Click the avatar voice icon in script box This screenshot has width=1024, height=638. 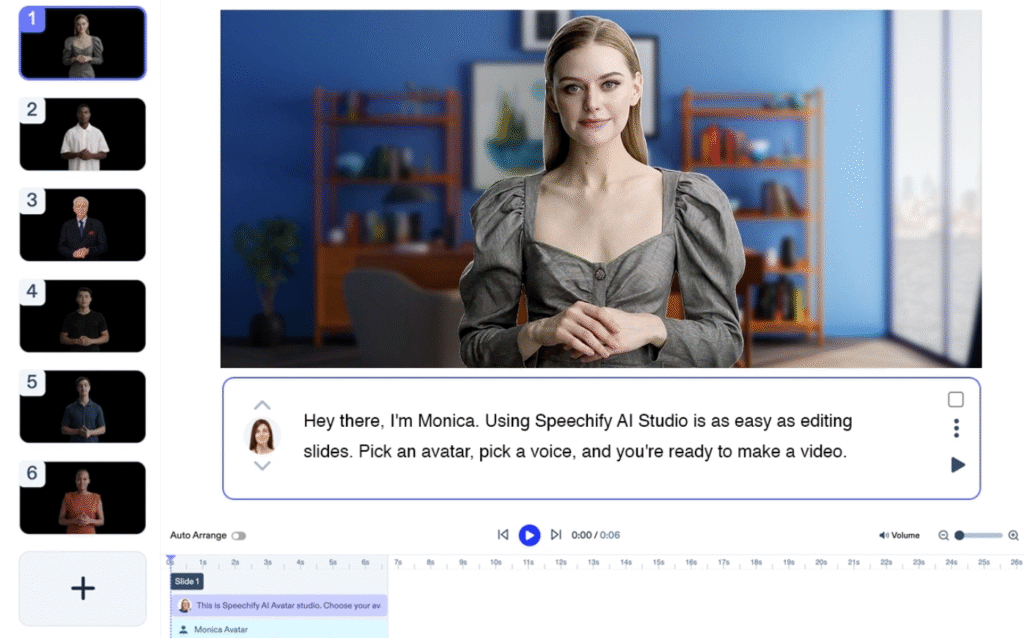click(262, 436)
